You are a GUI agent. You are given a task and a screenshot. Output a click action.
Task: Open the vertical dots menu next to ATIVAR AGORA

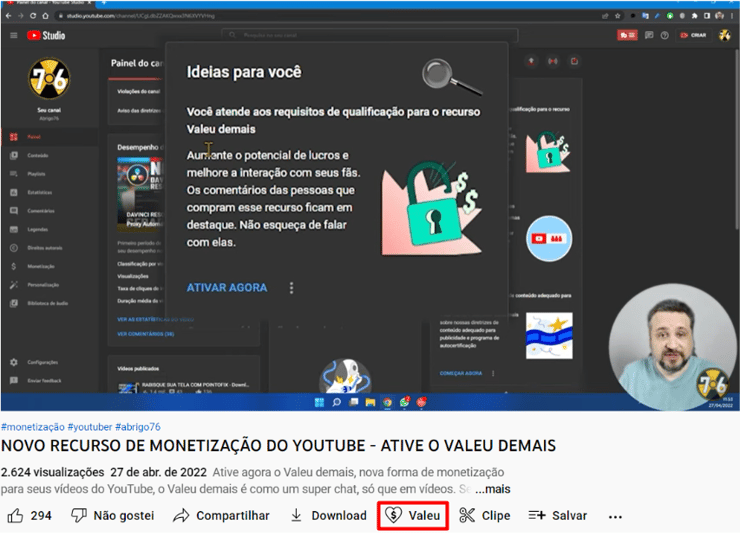pos(291,288)
